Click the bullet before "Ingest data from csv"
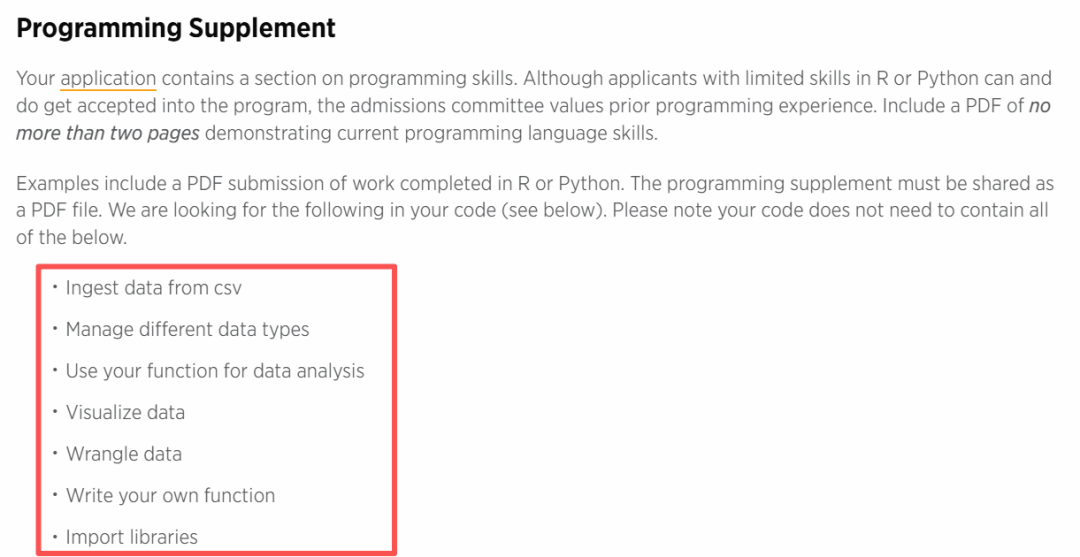This screenshot has width=1080, height=557. click(55, 288)
